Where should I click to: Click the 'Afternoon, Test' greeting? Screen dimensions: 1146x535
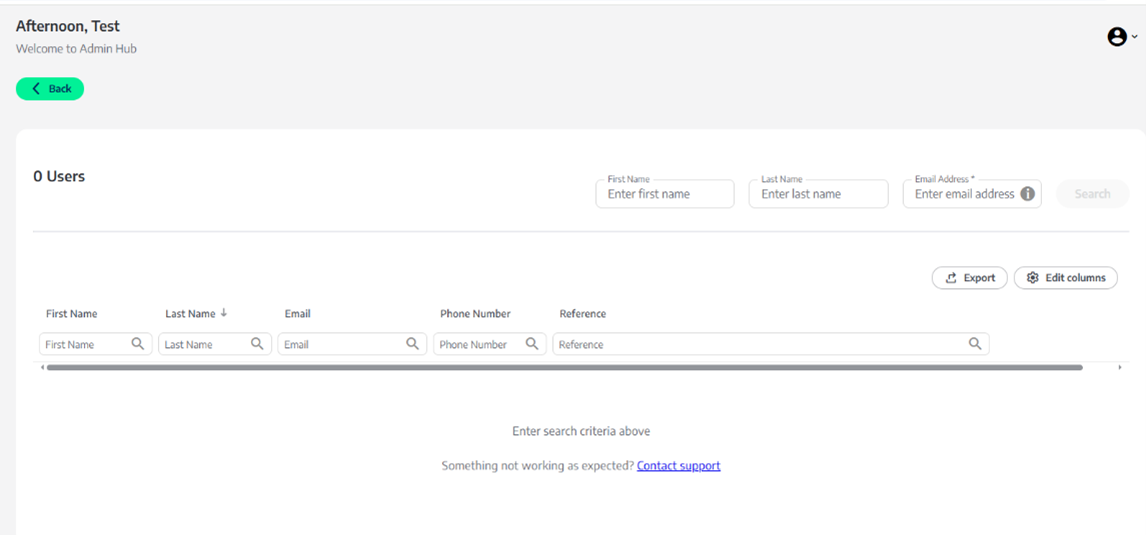[68, 26]
